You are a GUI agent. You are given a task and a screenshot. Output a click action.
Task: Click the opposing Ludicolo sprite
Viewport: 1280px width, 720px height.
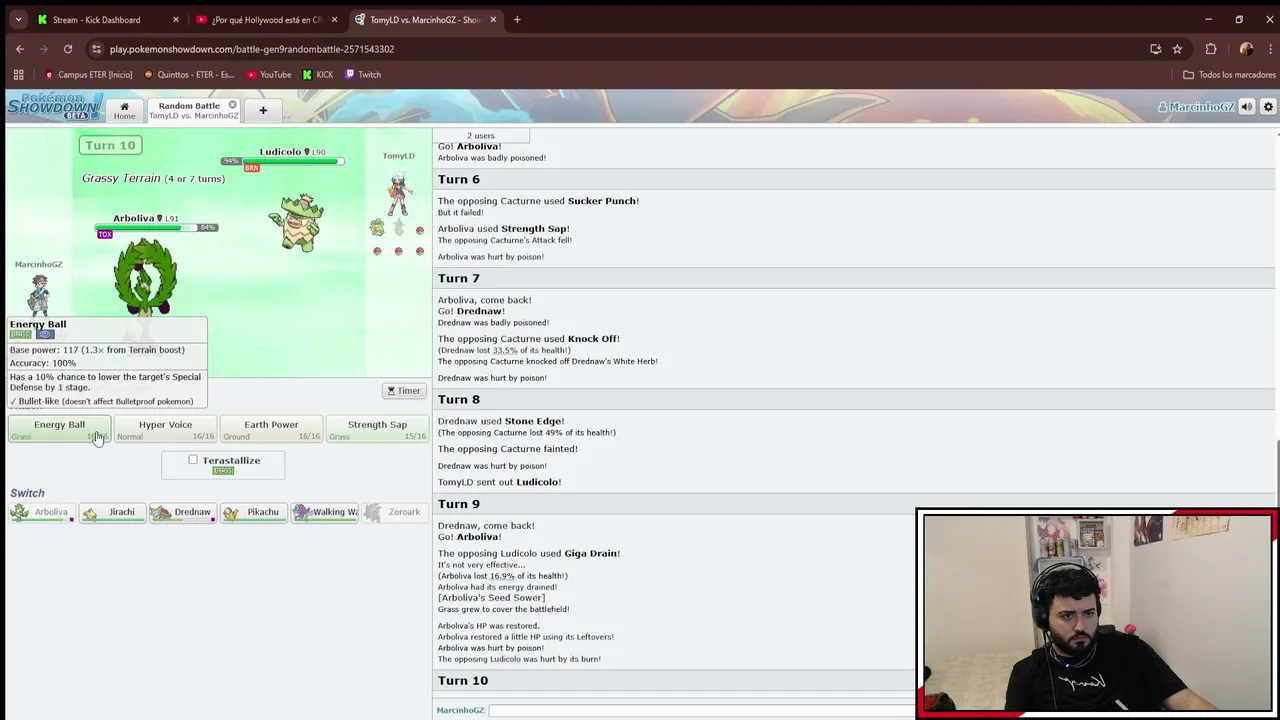pos(297,221)
